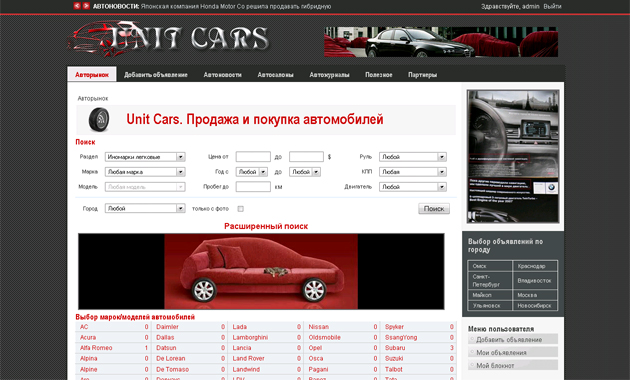This screenshot has width=630, height=380.
Task: Open 'Добавить объявление' in user menu
Action: tap(513, 339)
